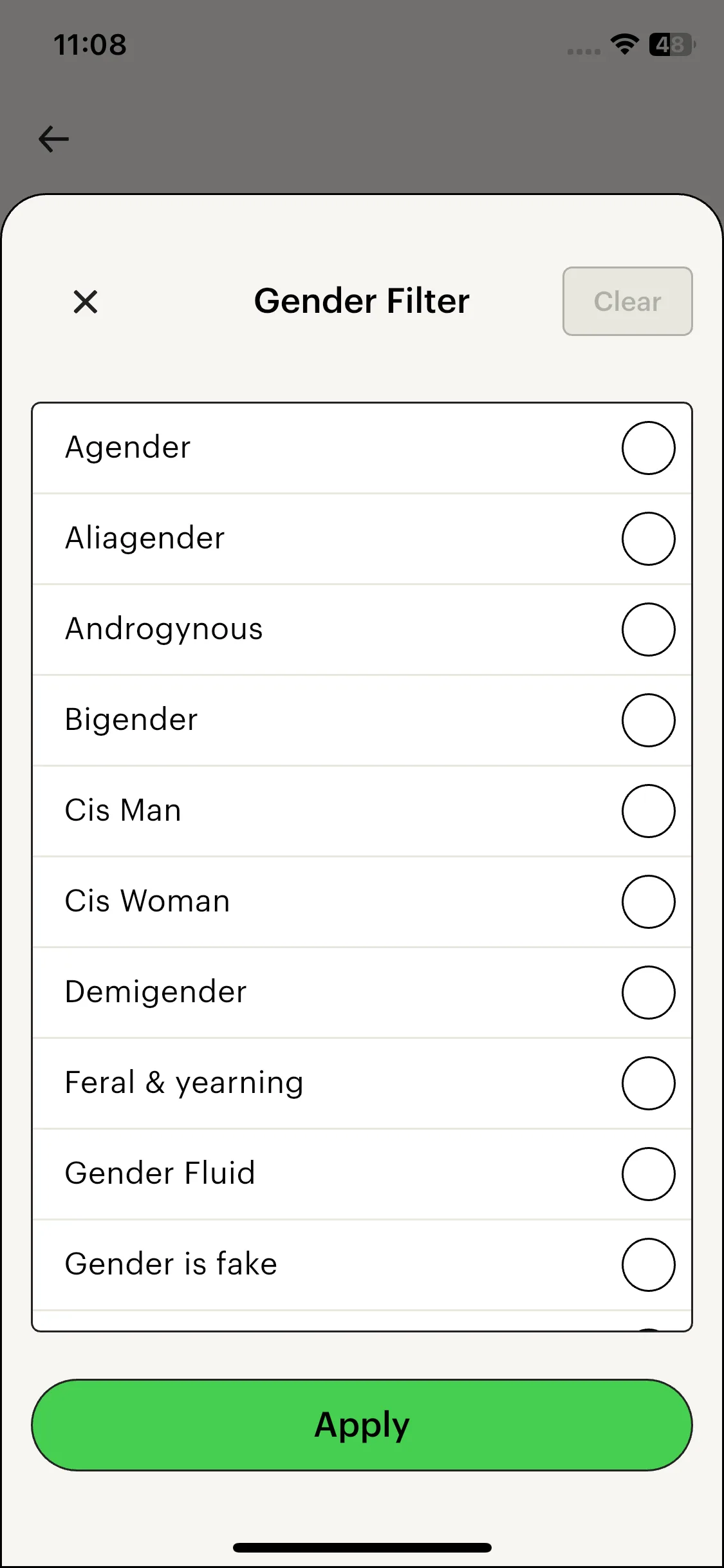Viewport: 724px width, 1568px height.
Task: Tap the Agender list label
Action: 128,447
